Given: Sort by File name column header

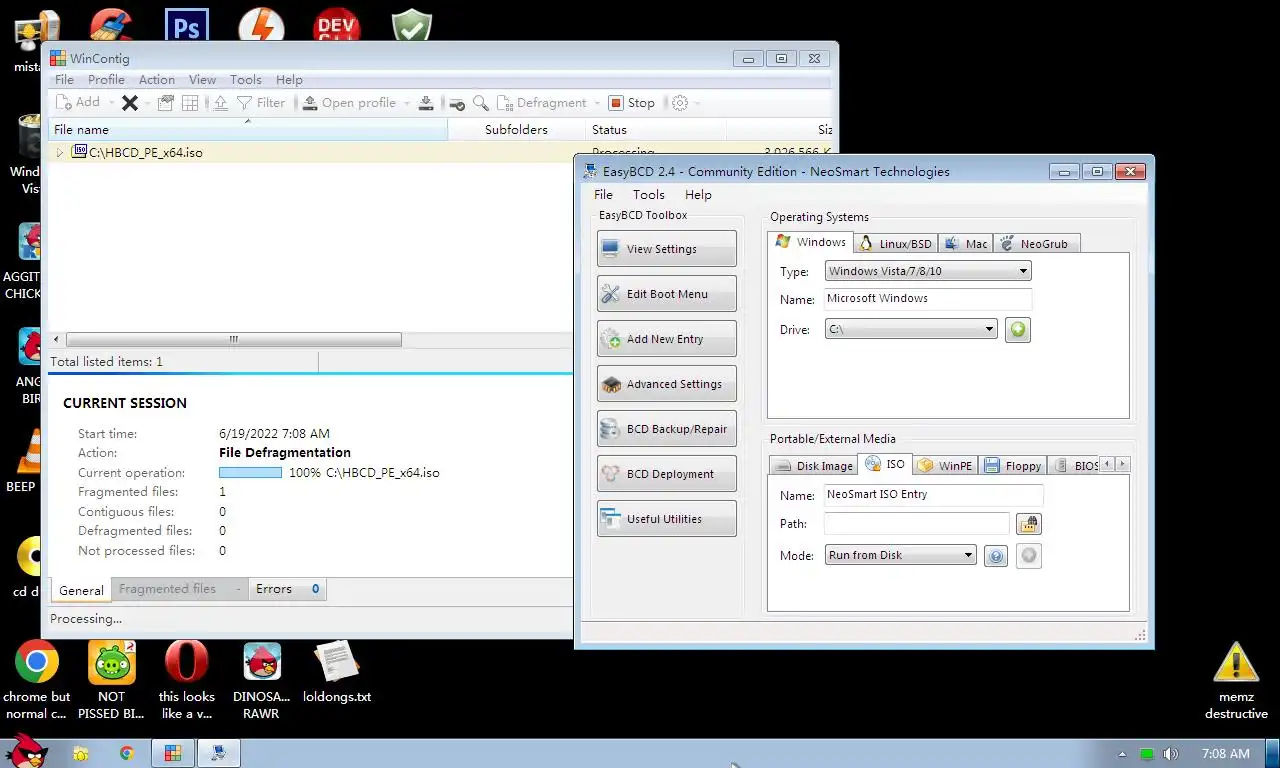Looking at the screenshot, I should pyautogui.click(x=247, y=129).
